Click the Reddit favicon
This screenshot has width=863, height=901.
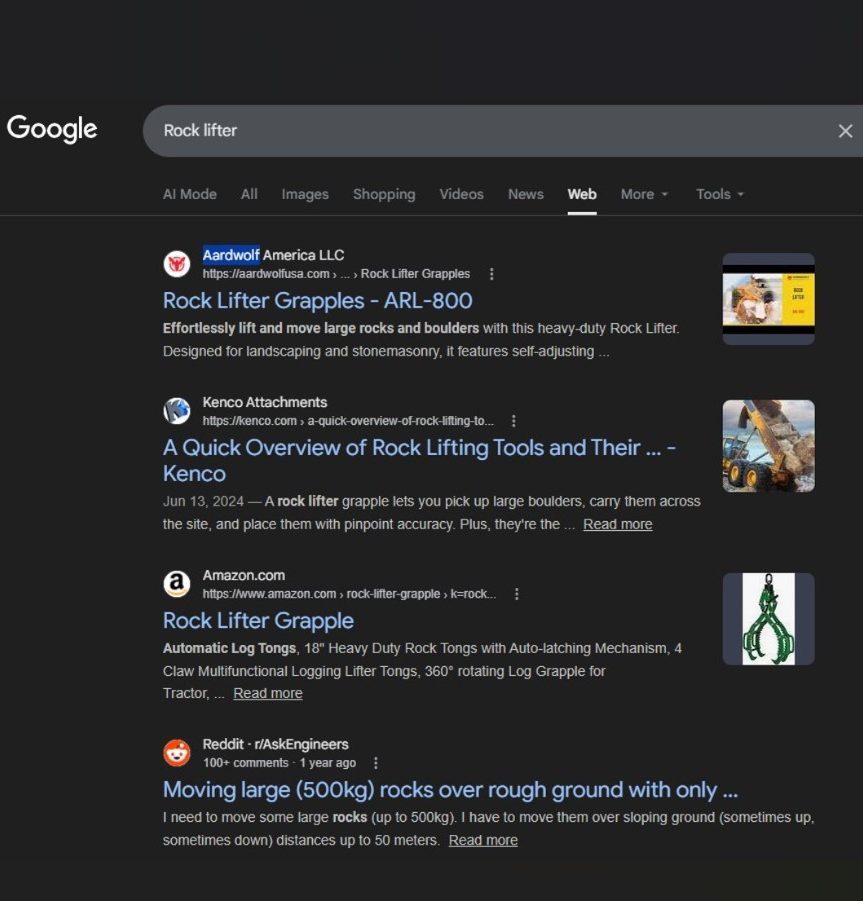click(177, 753)
